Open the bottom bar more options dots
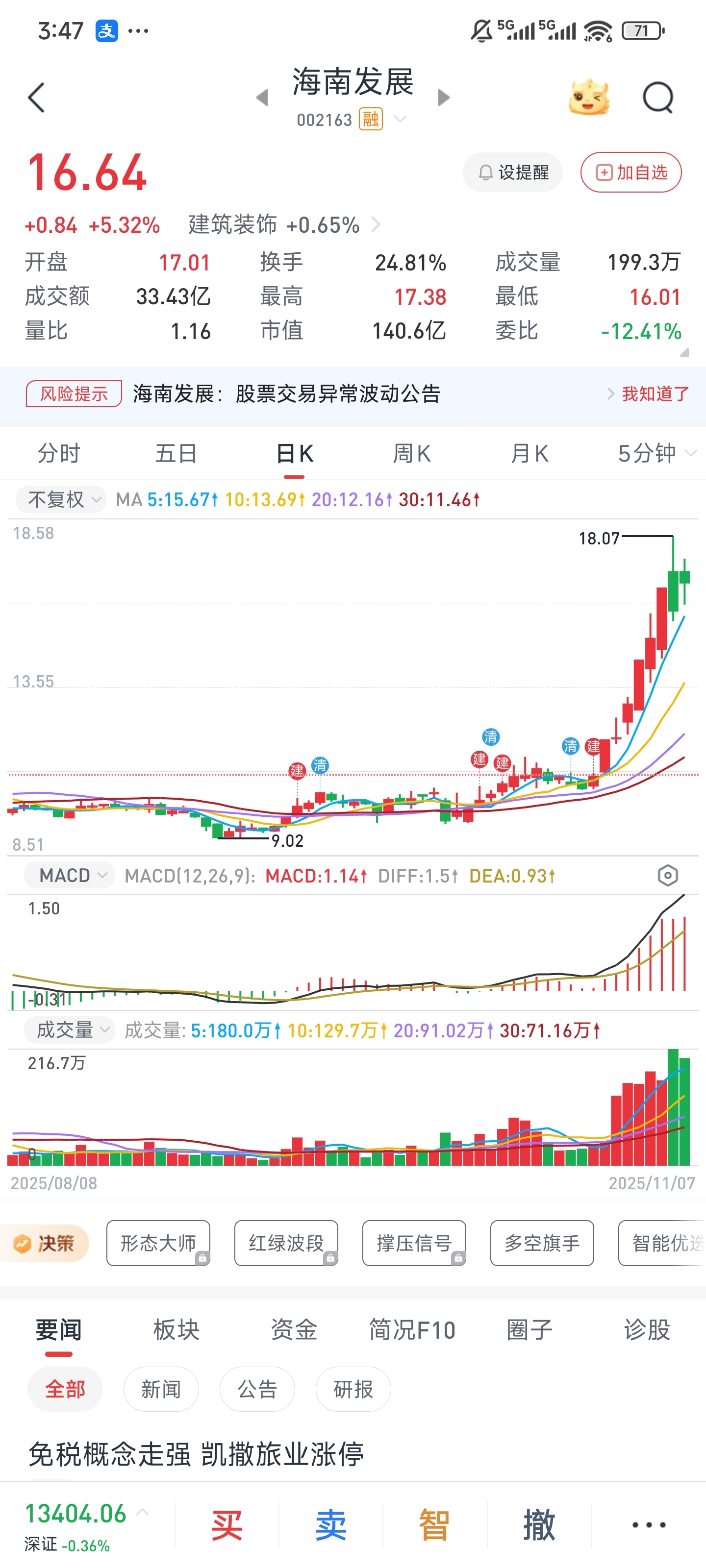 649,1525
